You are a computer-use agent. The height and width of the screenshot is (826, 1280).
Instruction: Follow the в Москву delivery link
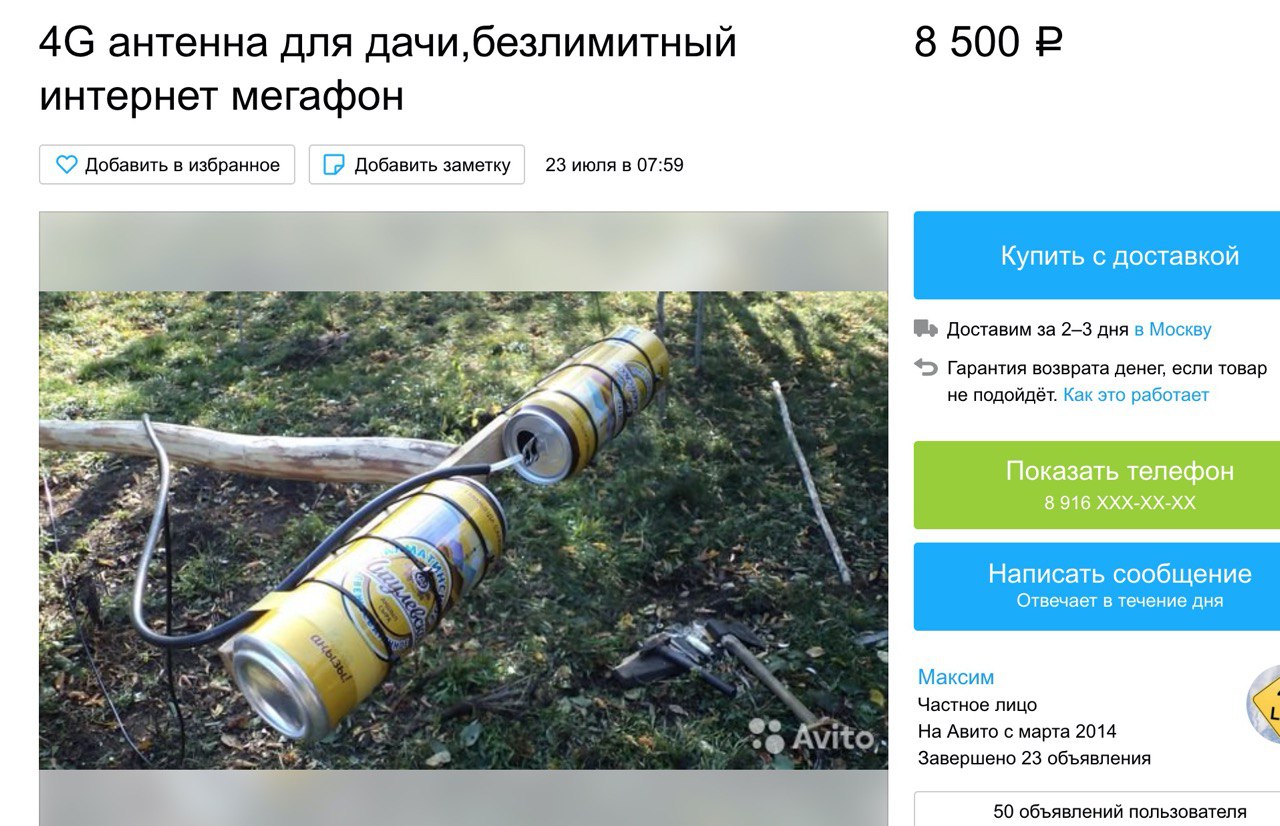click(1172, 329)
